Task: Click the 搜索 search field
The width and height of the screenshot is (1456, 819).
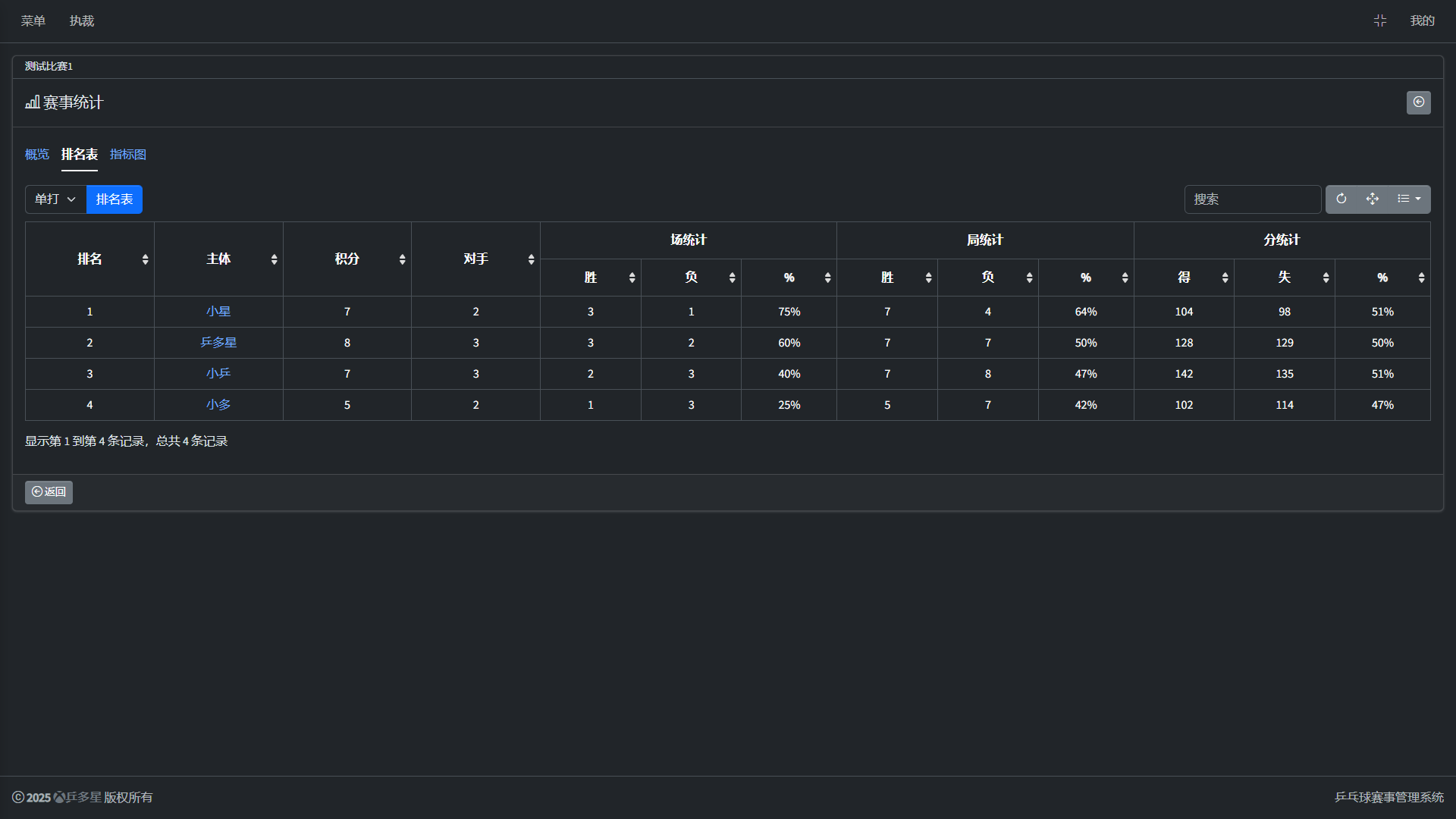Action: [1252, 199]
